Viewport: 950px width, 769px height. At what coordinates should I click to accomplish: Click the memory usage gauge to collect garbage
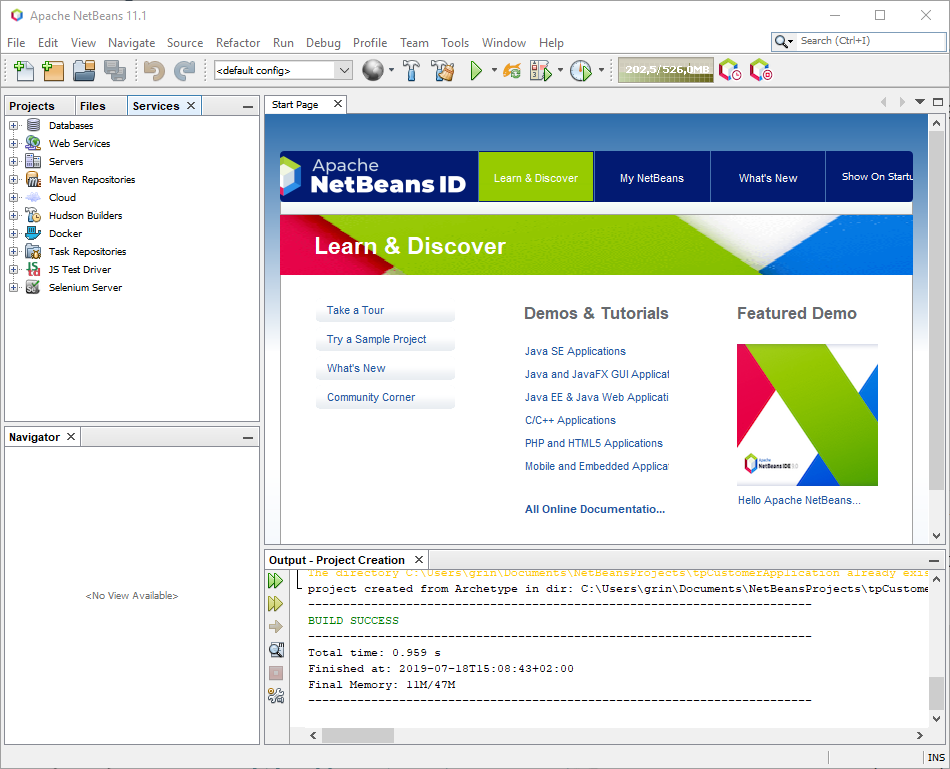tap(666, 70)
